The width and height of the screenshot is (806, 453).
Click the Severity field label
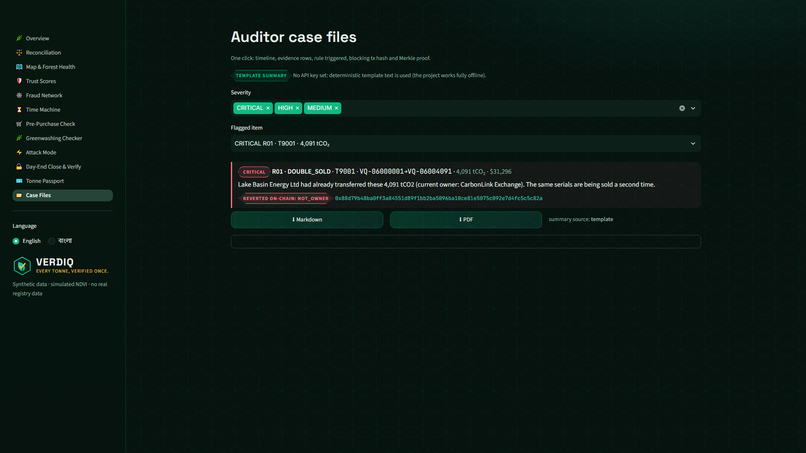(x=241, y=93)
